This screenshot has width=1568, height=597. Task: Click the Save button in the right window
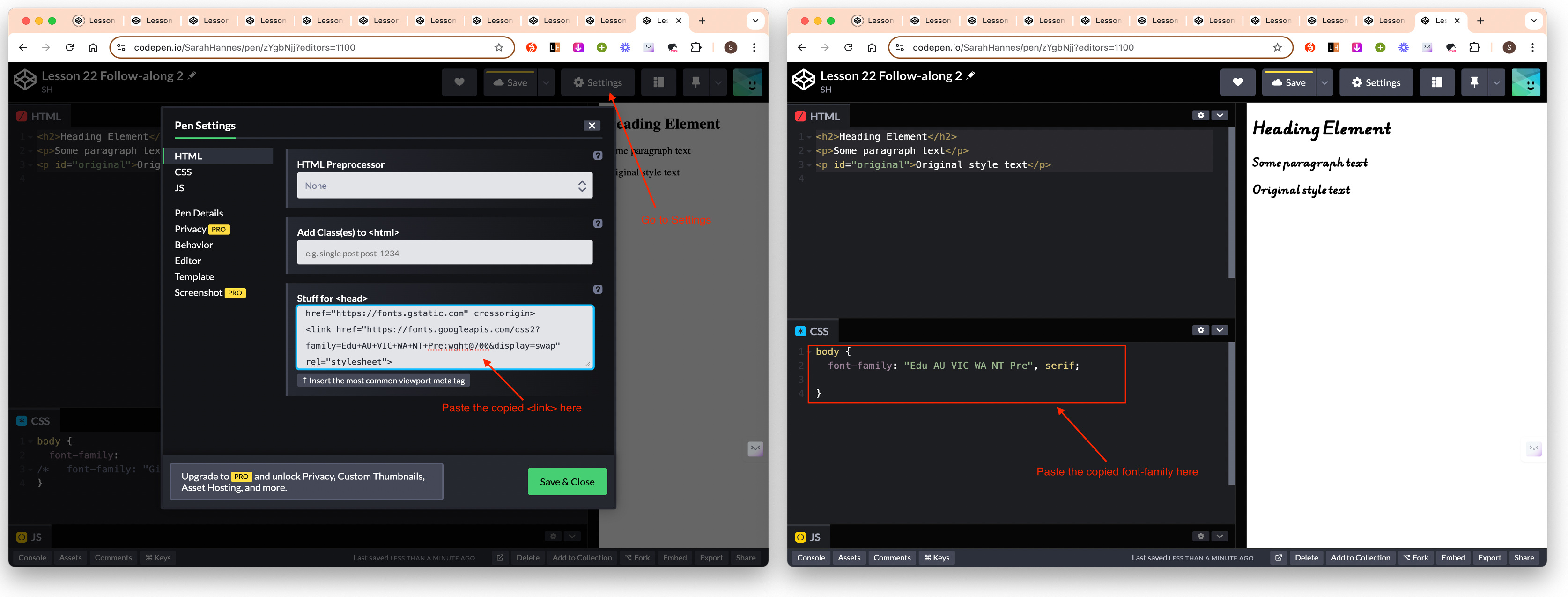(x=1288, y=83)
